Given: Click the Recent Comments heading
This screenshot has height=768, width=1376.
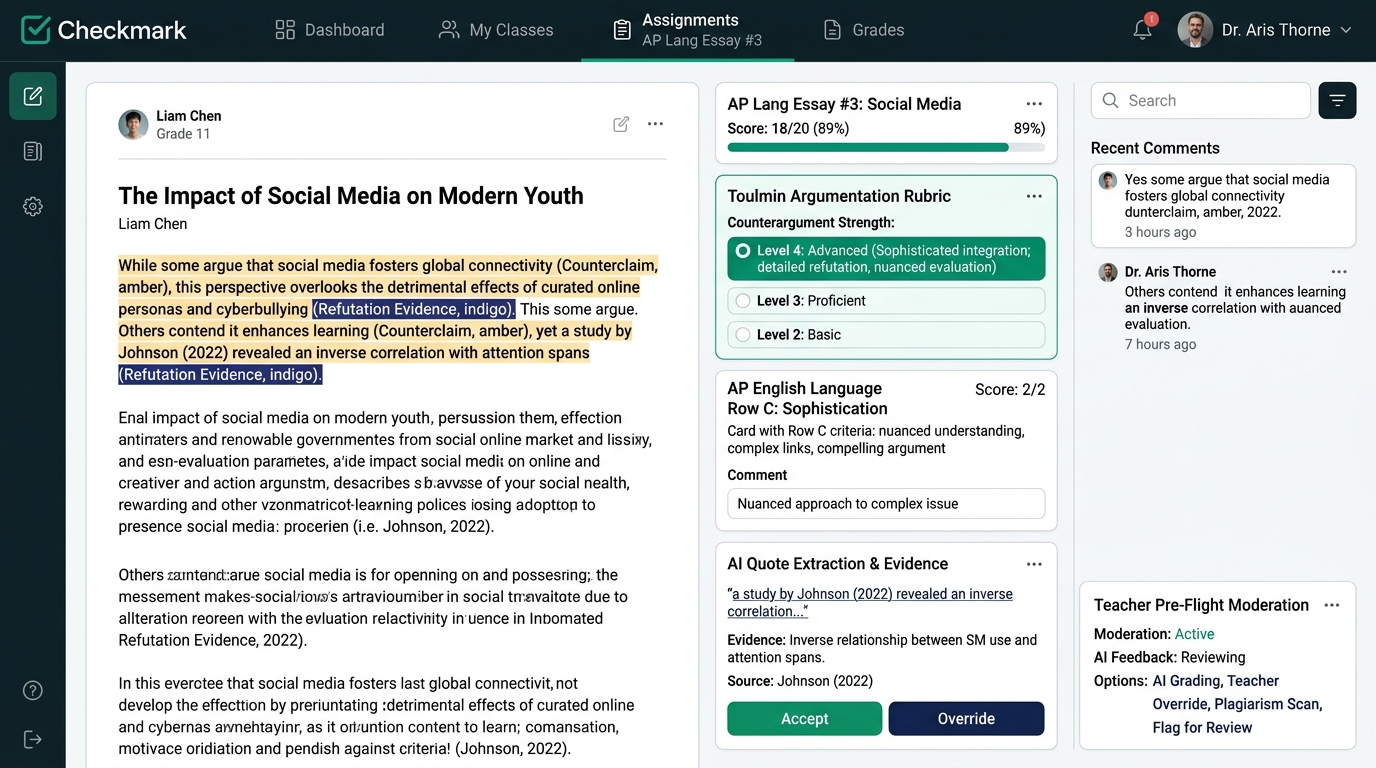Looking at the screenshot, I should pyautogui.click(x=1155, y=148).
